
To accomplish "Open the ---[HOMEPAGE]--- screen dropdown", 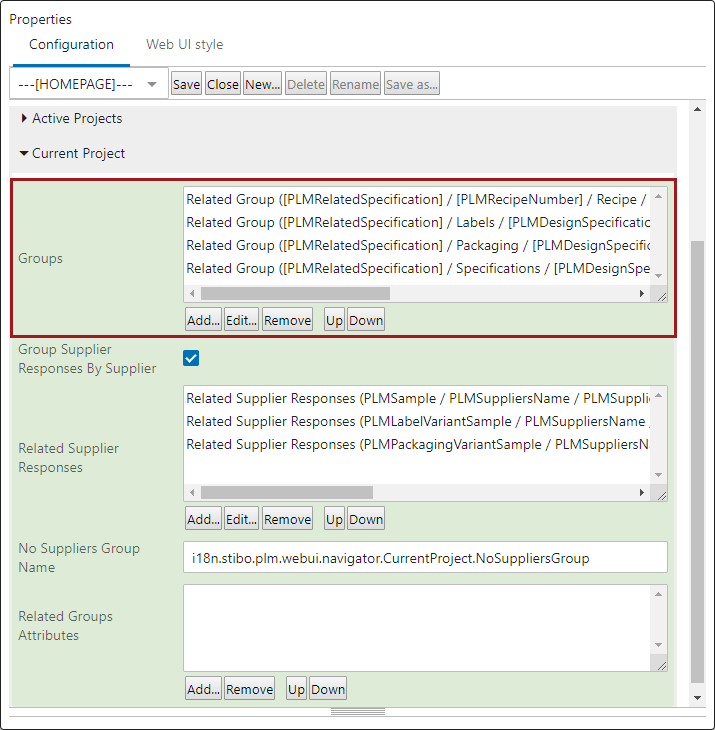I will 88,84.
